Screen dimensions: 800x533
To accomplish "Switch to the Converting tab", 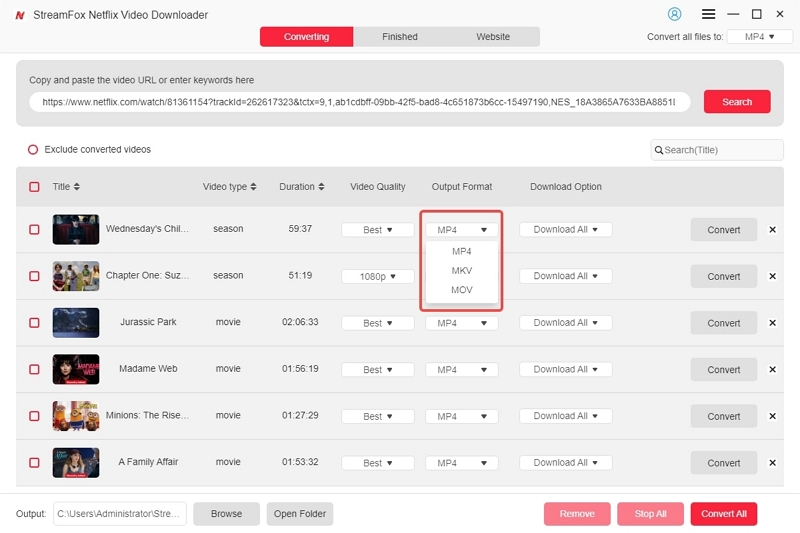I will pos(306,37).
